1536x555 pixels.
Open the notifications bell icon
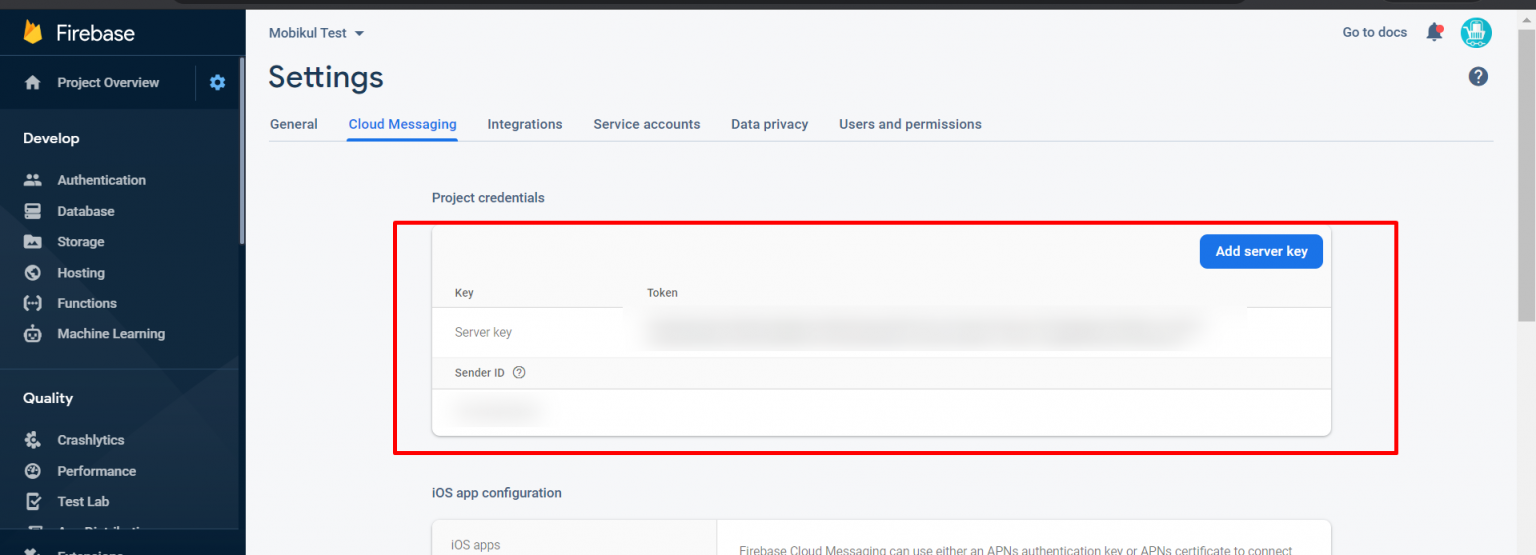[1434, 32]
